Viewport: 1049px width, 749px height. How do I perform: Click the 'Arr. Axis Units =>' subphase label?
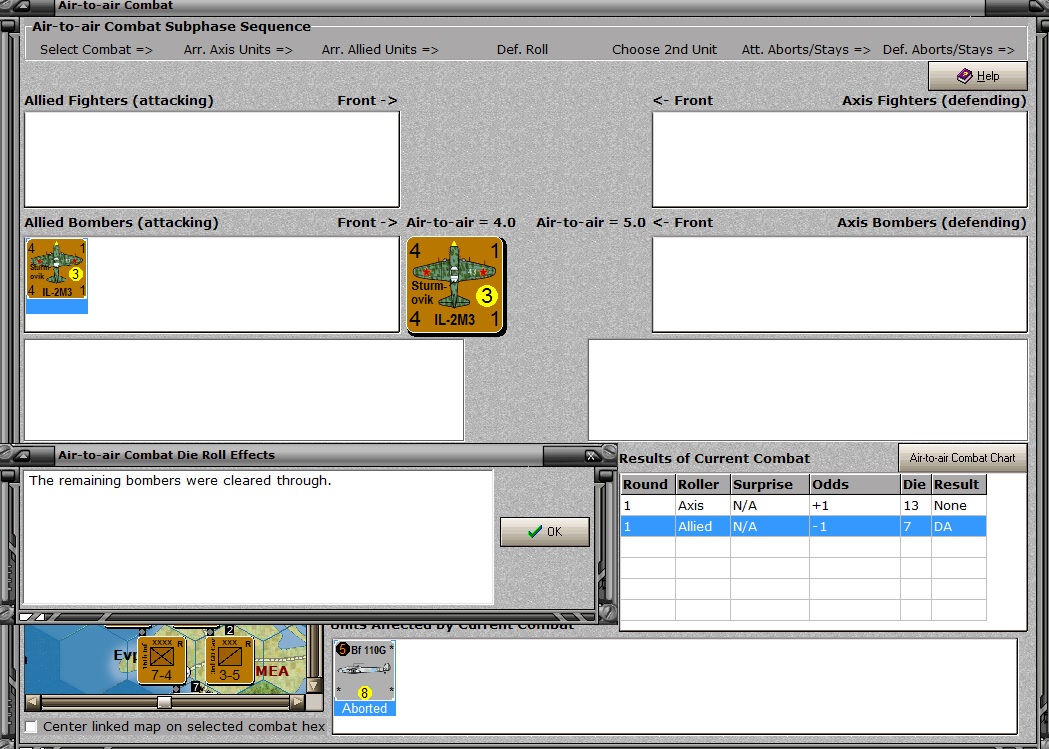click(x=238, y=49)
